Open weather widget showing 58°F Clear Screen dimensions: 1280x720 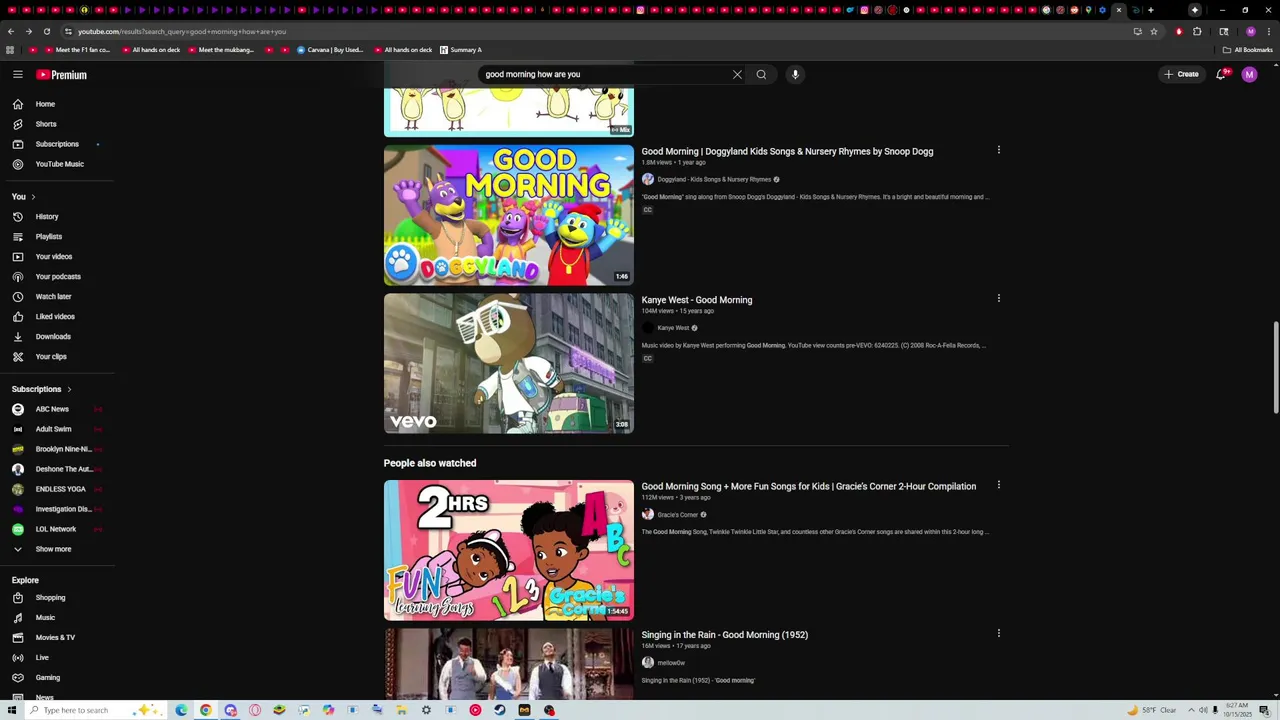click(x=1152, y=710)
